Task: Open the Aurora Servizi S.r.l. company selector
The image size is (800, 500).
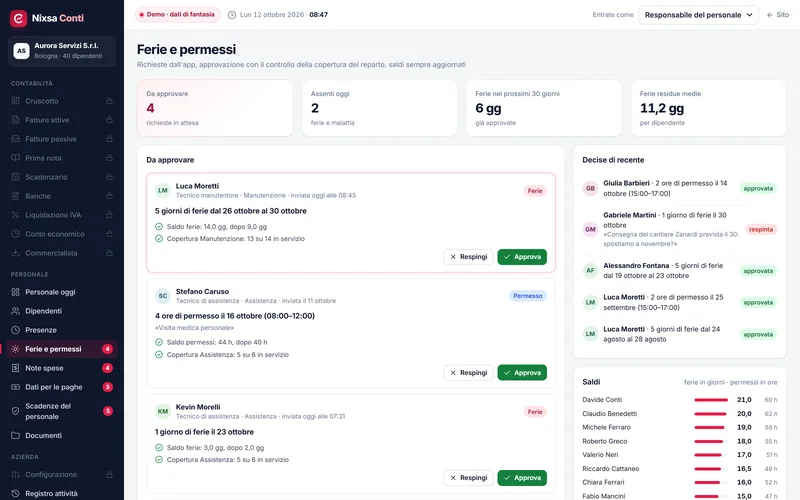Action: (x=62, y=51)
